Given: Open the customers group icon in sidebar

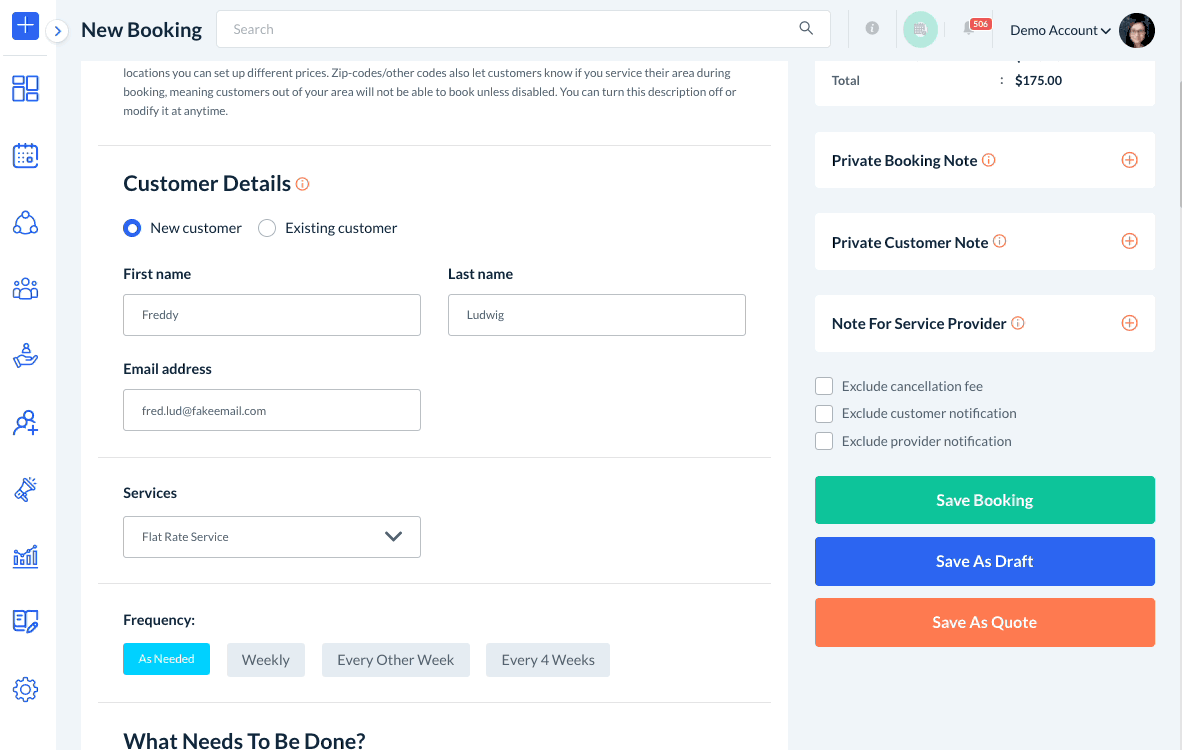Looking at the screenshot, I should [x=25, y=289].
